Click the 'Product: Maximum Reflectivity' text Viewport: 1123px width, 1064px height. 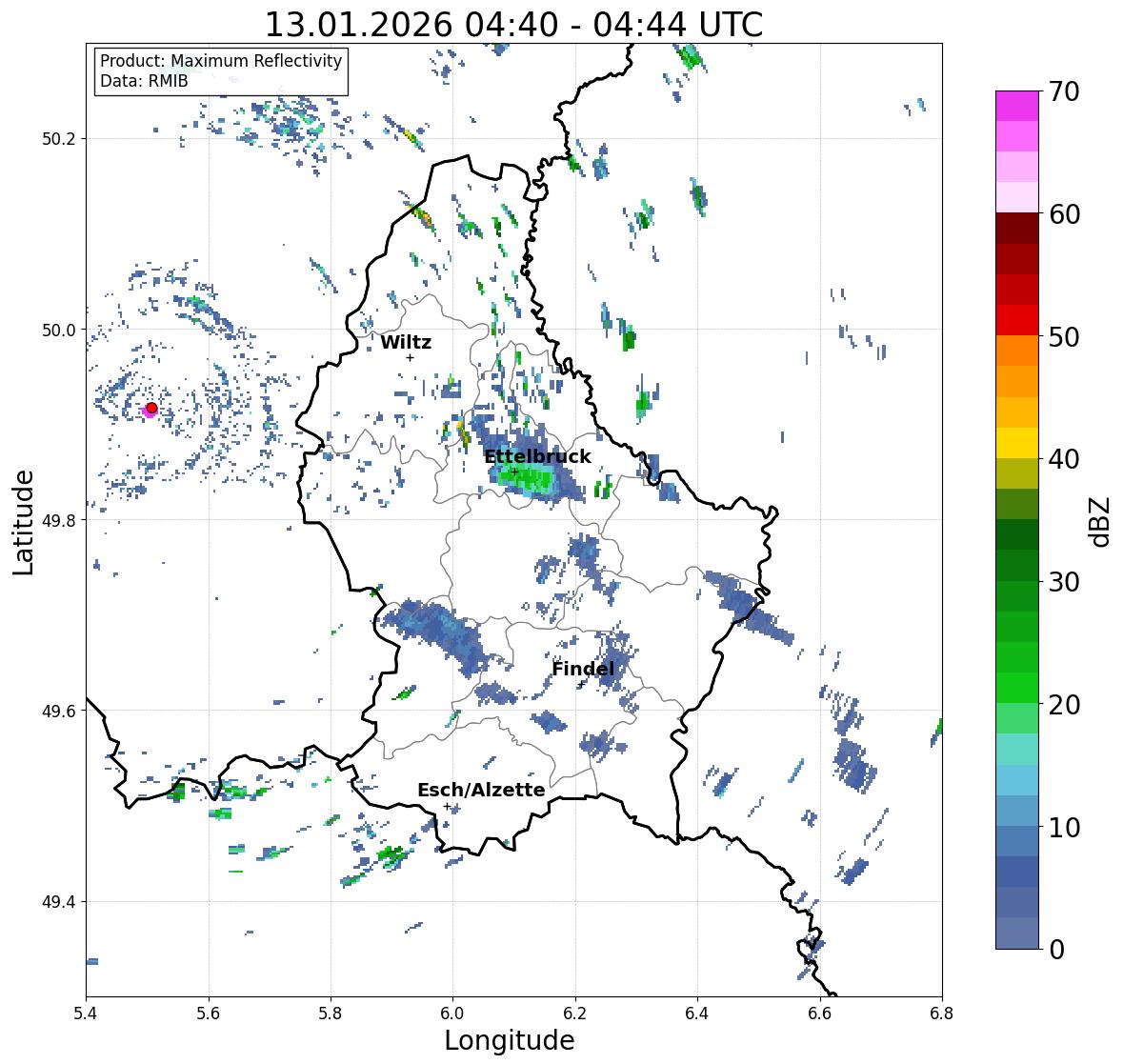[221, 61]
